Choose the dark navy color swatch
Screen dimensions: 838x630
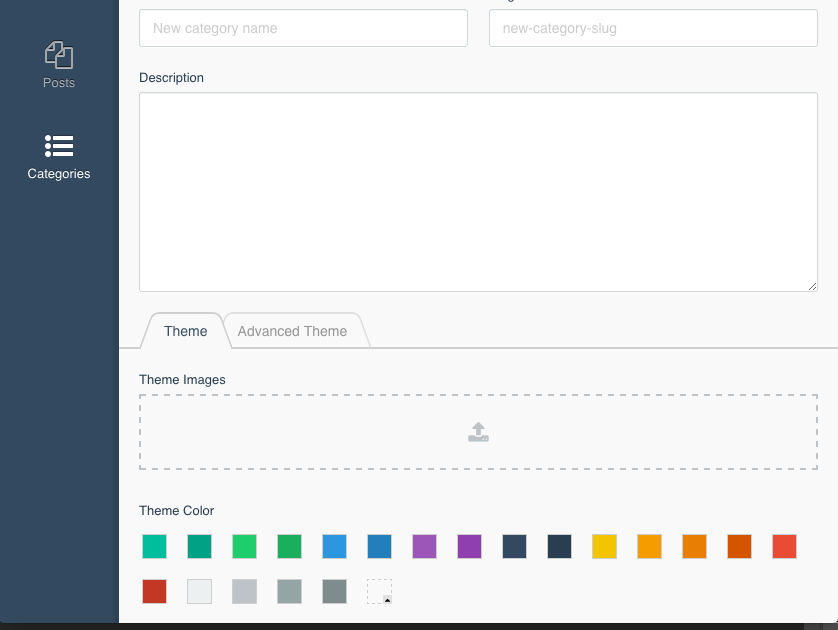pyautogui.click(x=560, y=547)
